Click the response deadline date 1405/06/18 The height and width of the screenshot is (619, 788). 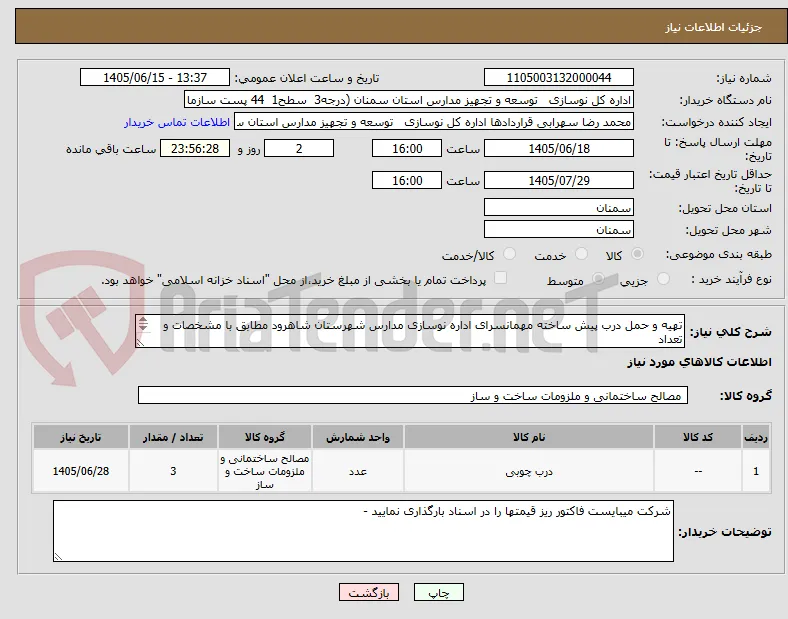pyautogui.click(x=559, y=148)
